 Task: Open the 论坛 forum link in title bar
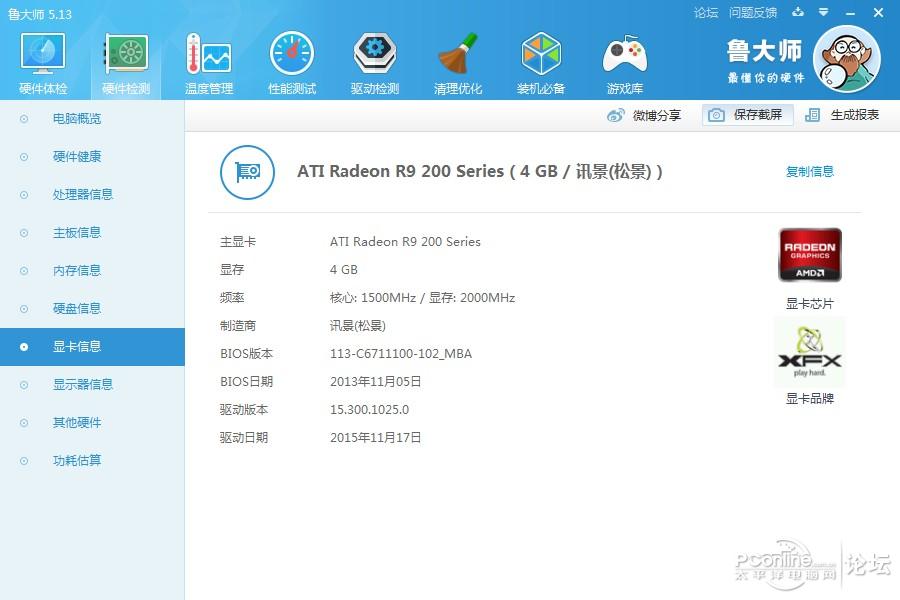[705, 13]
